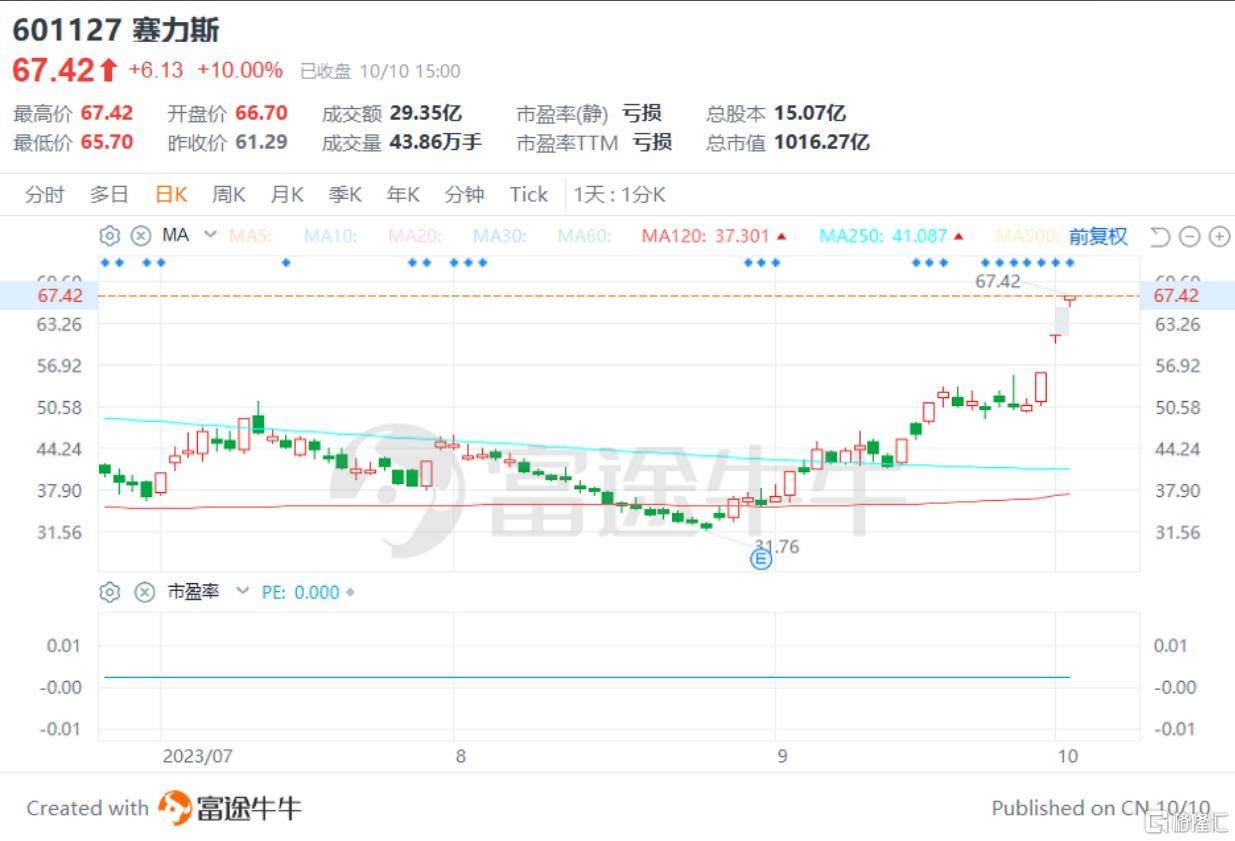This screenshot has width=1235, height=841.
Task: Open the 前复权 adjustment selector
Action: tap(1097, 236)
